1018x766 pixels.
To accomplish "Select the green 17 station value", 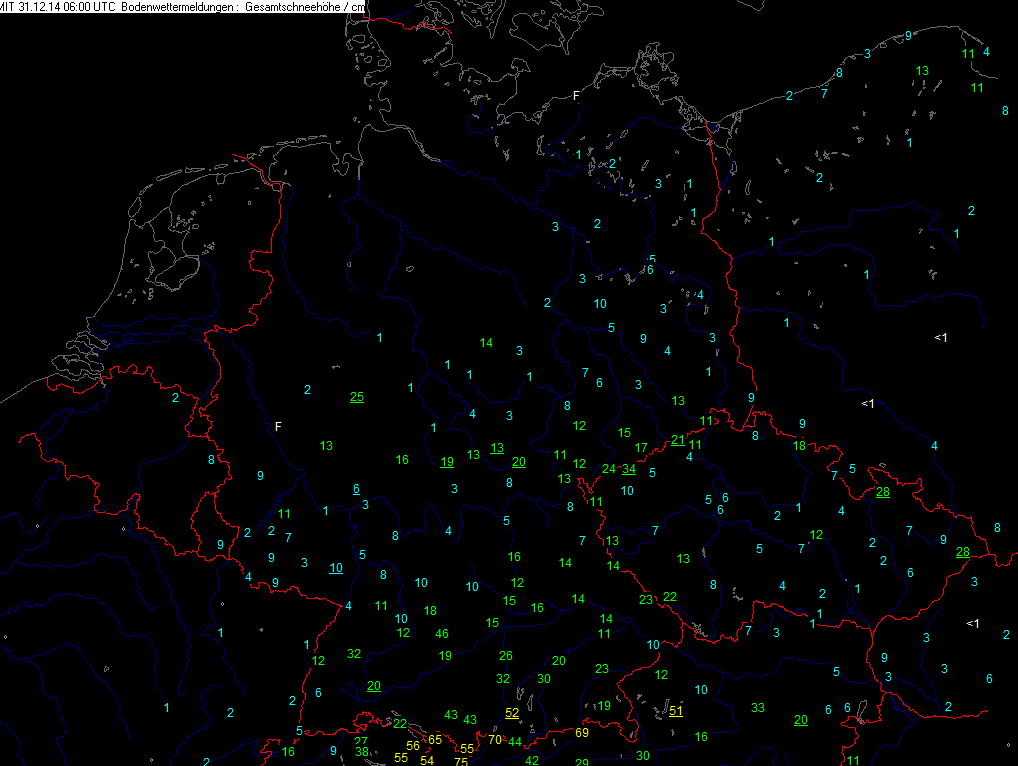I will coord(642,447).
